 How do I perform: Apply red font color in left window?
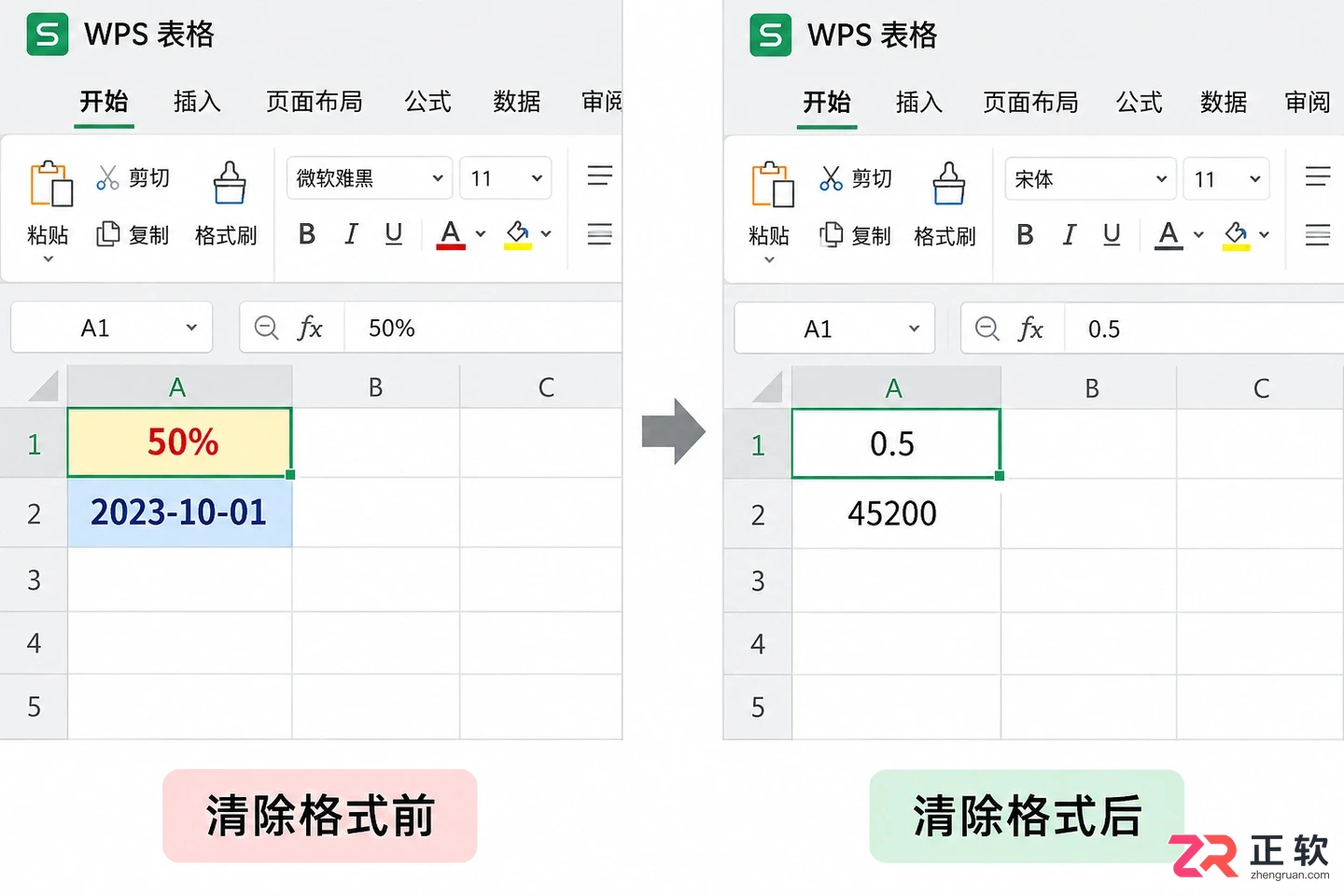click(x=451, y=234)
